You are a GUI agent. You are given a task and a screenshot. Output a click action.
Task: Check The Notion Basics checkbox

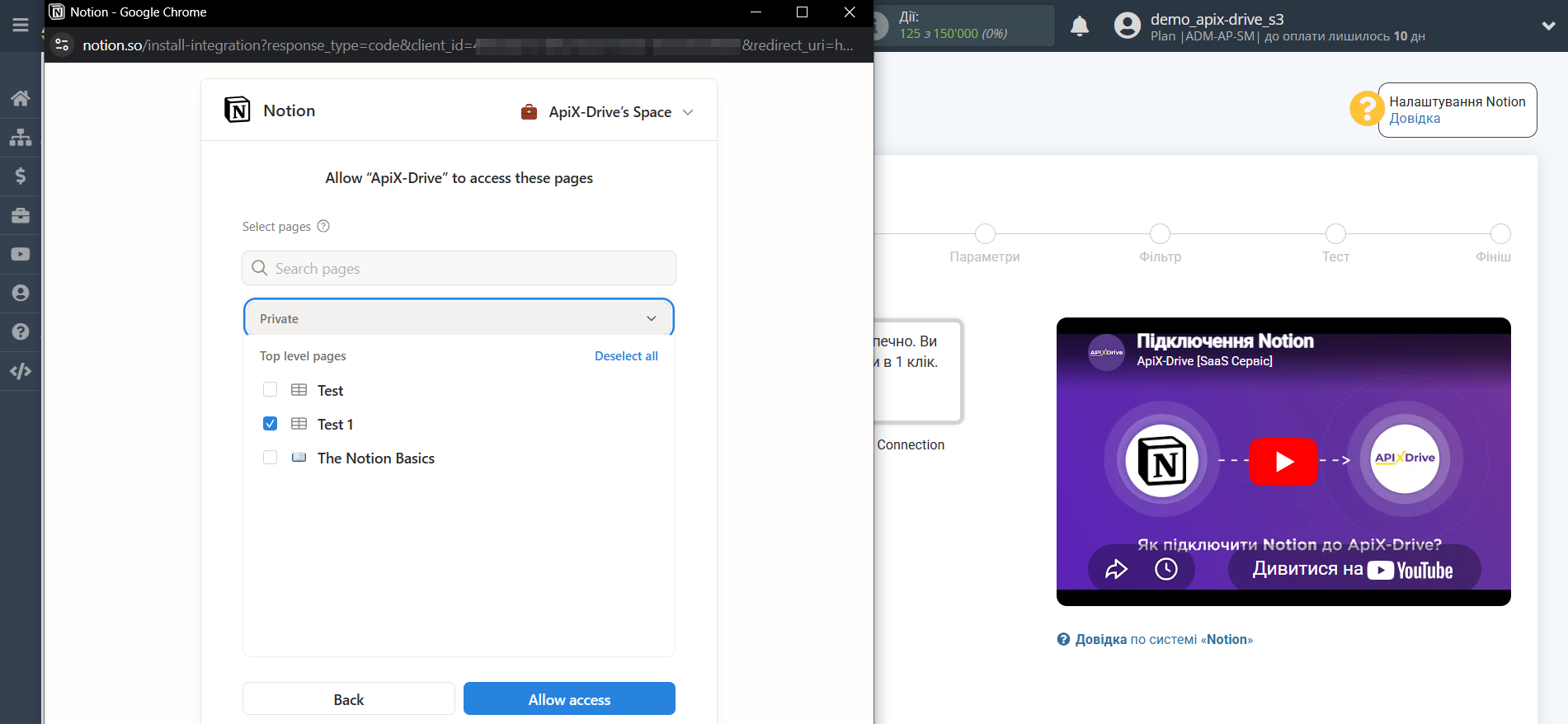(270, 457)
